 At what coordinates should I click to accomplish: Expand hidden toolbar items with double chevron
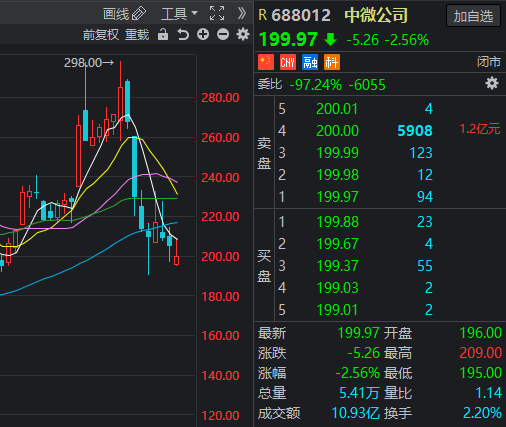pos(242,14)
